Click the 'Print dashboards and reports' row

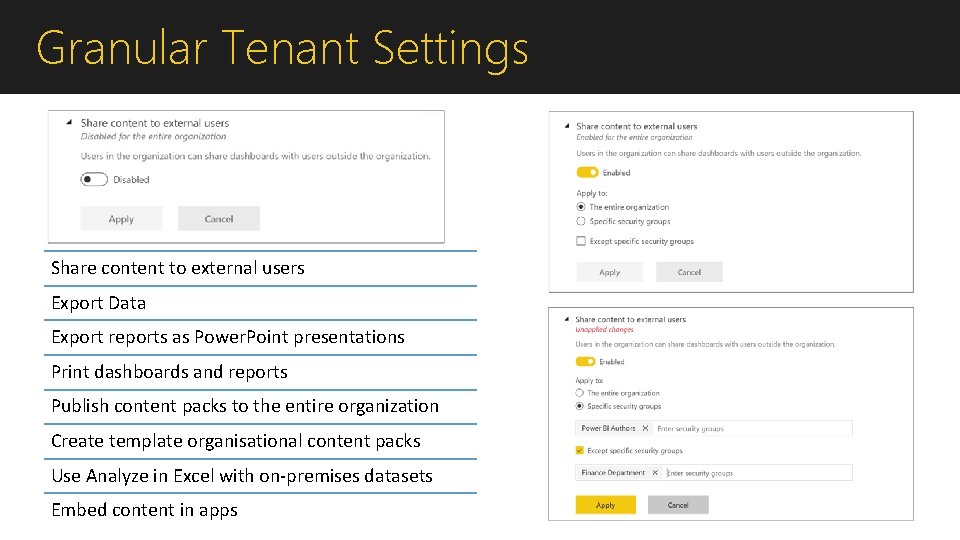tap(260, 372)
